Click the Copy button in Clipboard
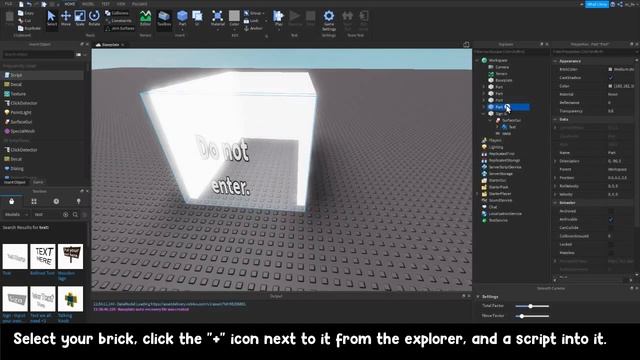The height and width of the screenshot is (360, 640). tap(27, 13)
